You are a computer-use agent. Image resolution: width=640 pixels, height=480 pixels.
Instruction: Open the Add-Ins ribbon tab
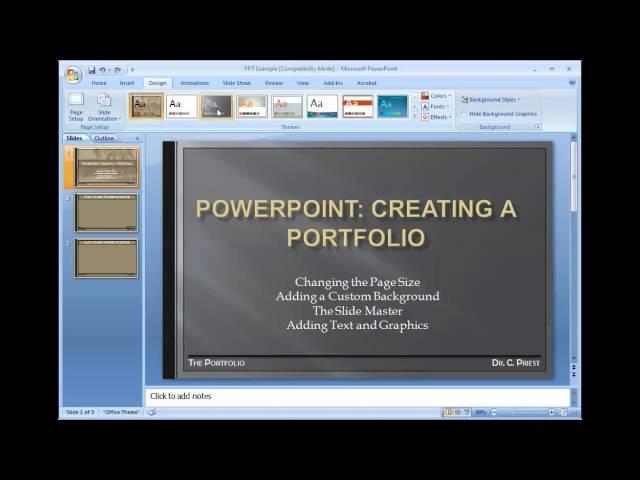[333, 83]
